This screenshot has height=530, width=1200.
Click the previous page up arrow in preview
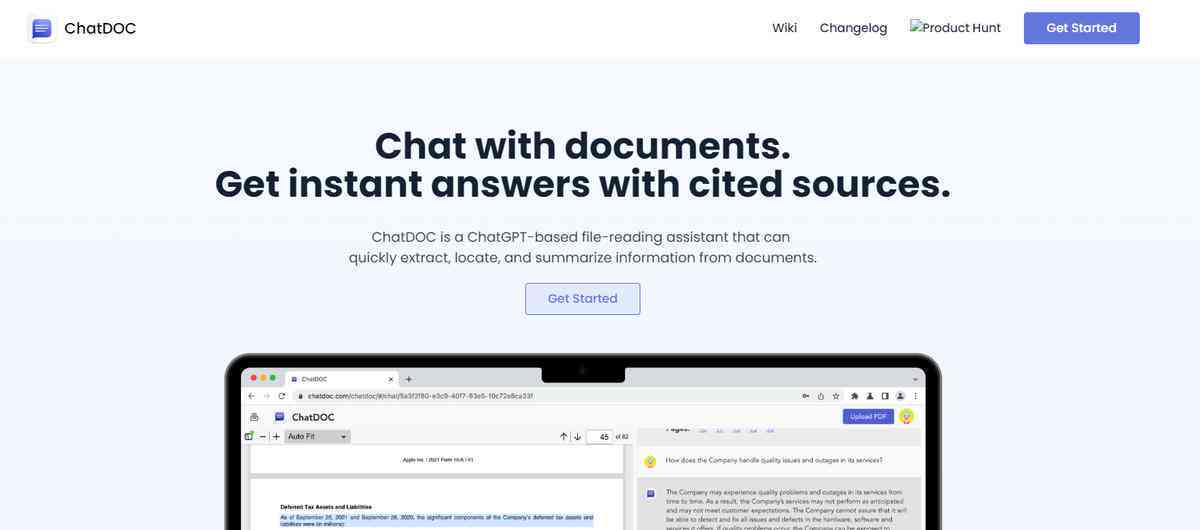point(563,437)
